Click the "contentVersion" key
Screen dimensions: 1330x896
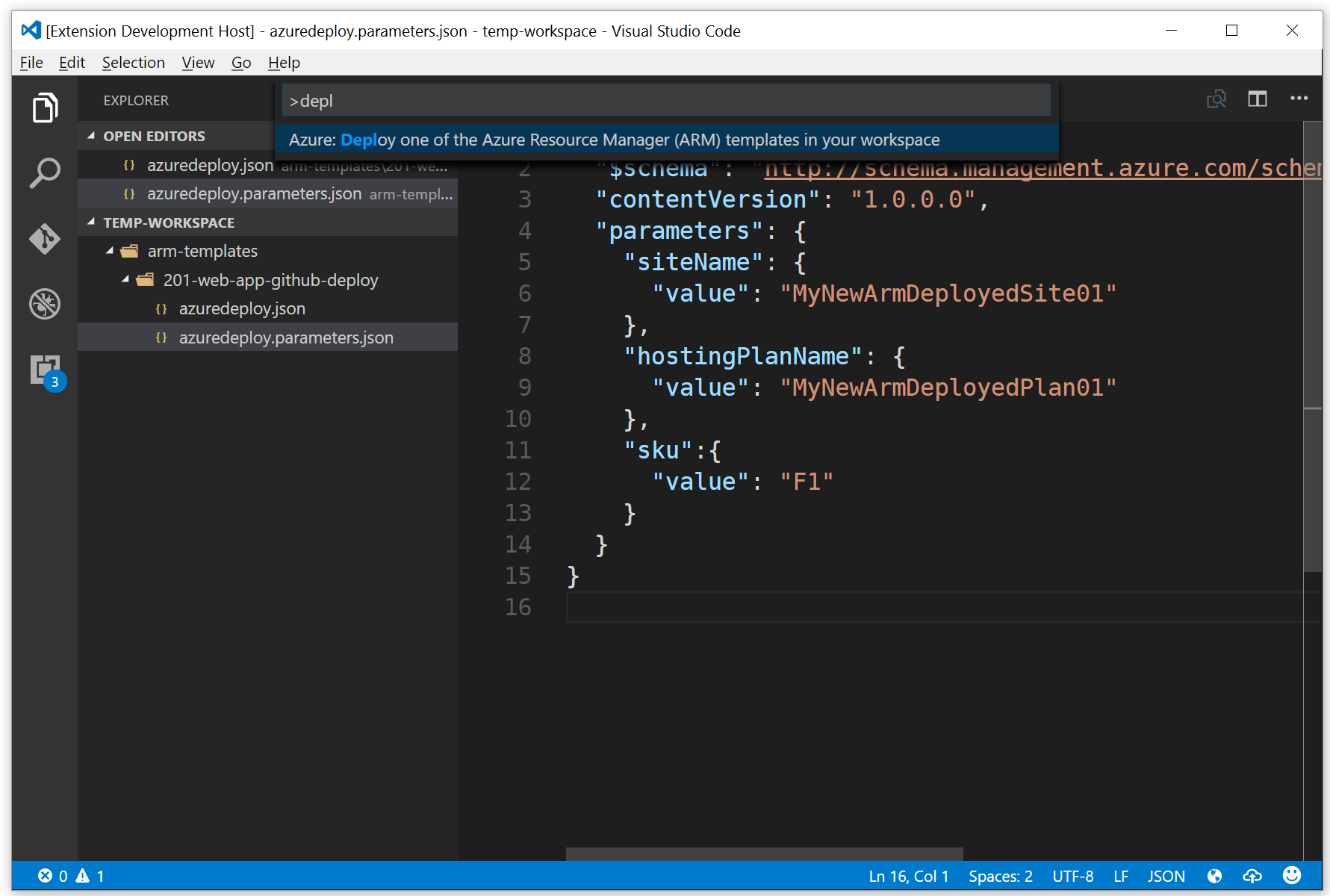(x=708, y=199)
